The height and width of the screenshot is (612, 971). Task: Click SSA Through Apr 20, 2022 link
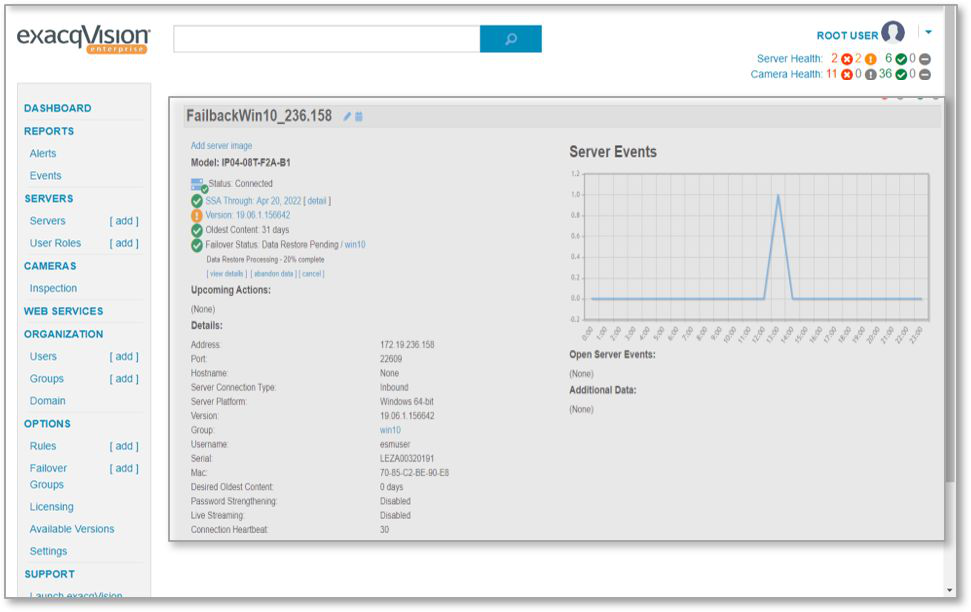(x=253, y=201)
